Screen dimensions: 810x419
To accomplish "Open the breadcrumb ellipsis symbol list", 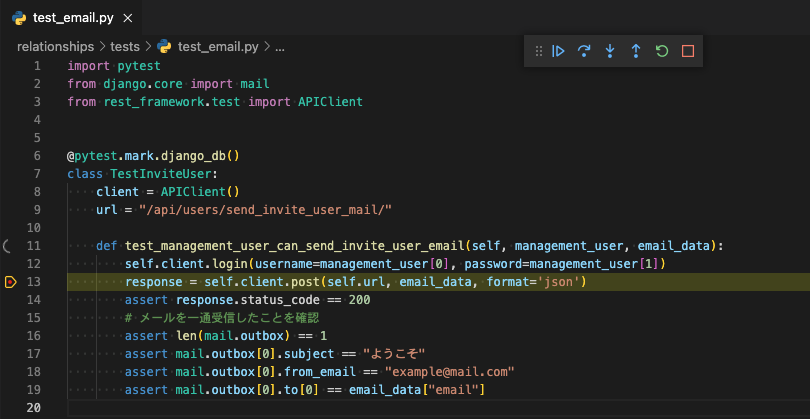I will [x=280, y=47].
